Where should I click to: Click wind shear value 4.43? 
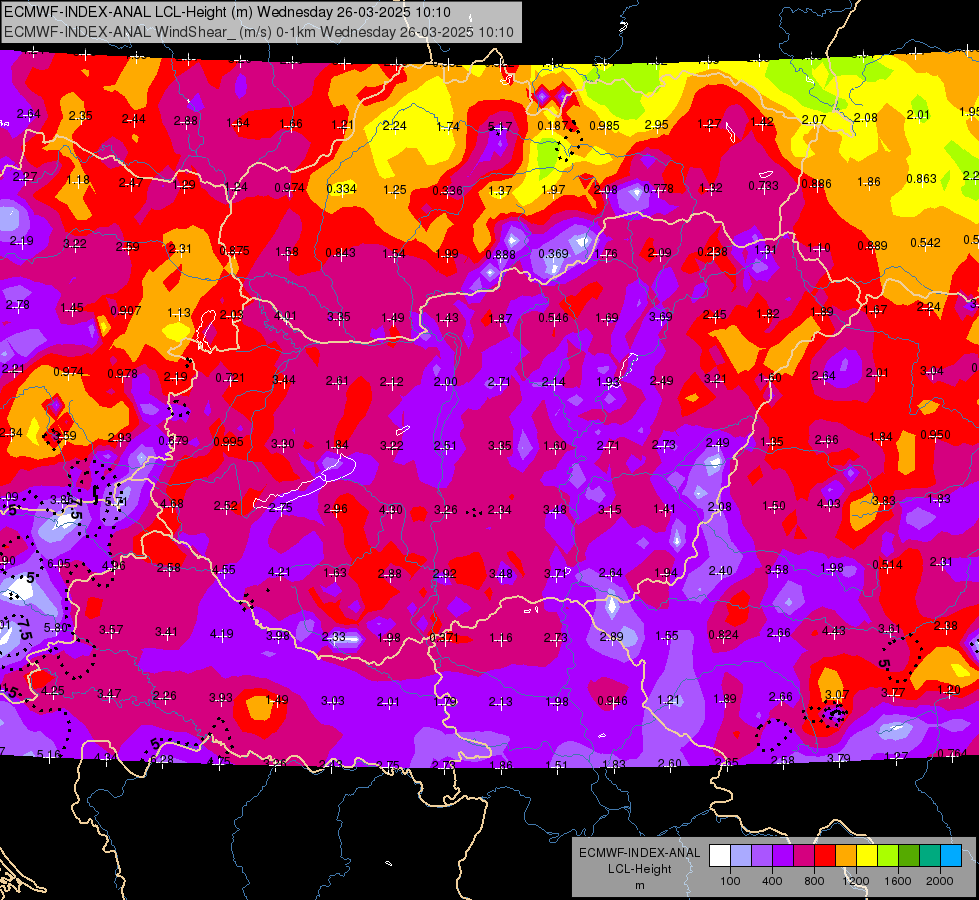coord(834,631)
